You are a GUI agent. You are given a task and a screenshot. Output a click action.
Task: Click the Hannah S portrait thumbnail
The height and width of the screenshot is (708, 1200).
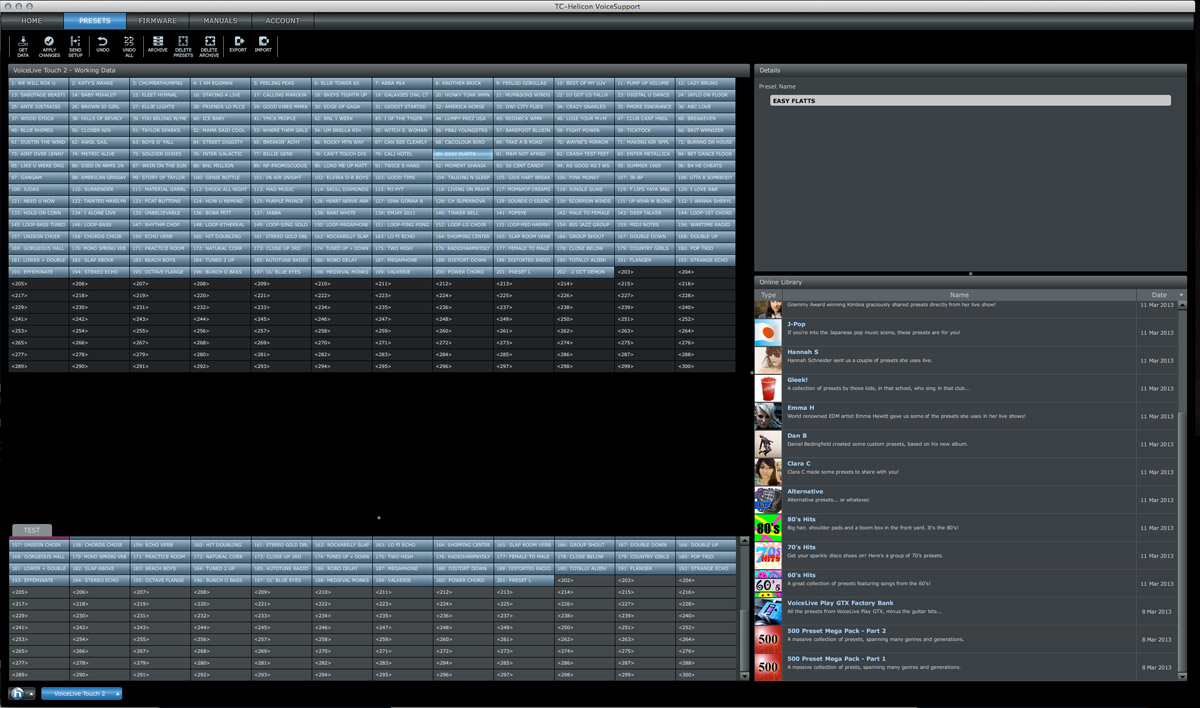(768, 361)
